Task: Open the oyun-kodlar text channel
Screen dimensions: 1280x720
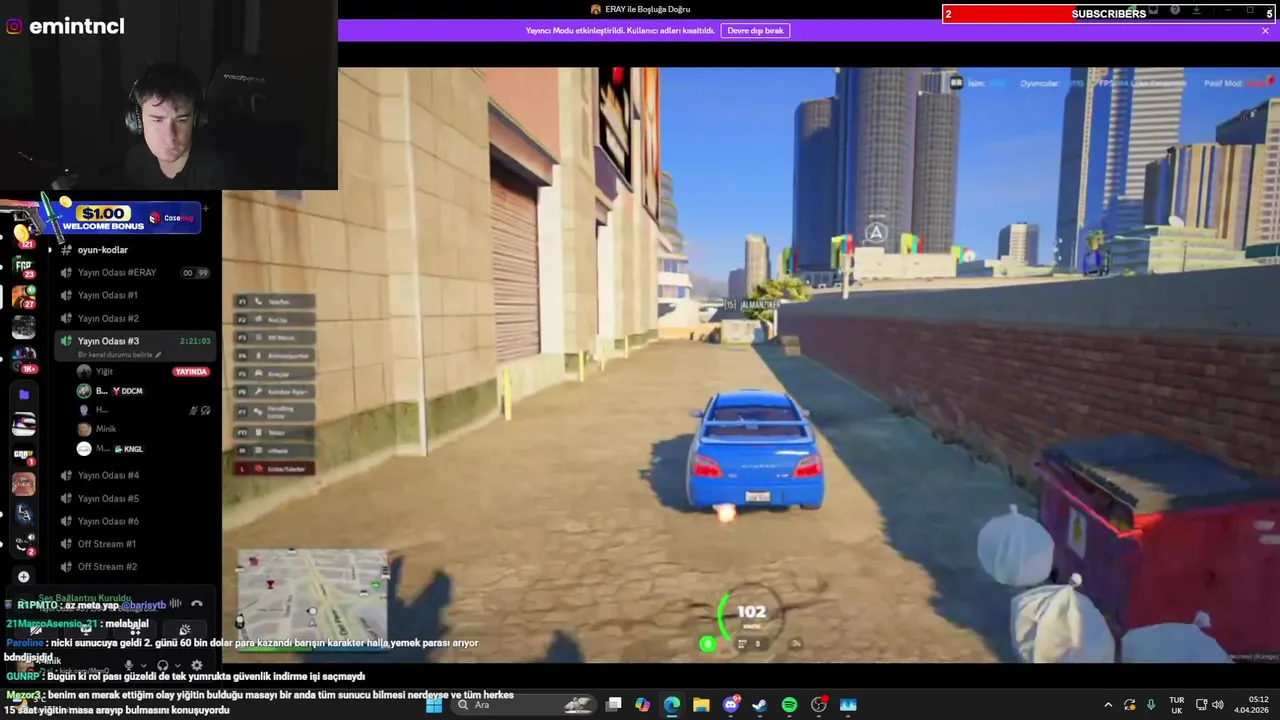Action: pos(134,250)
